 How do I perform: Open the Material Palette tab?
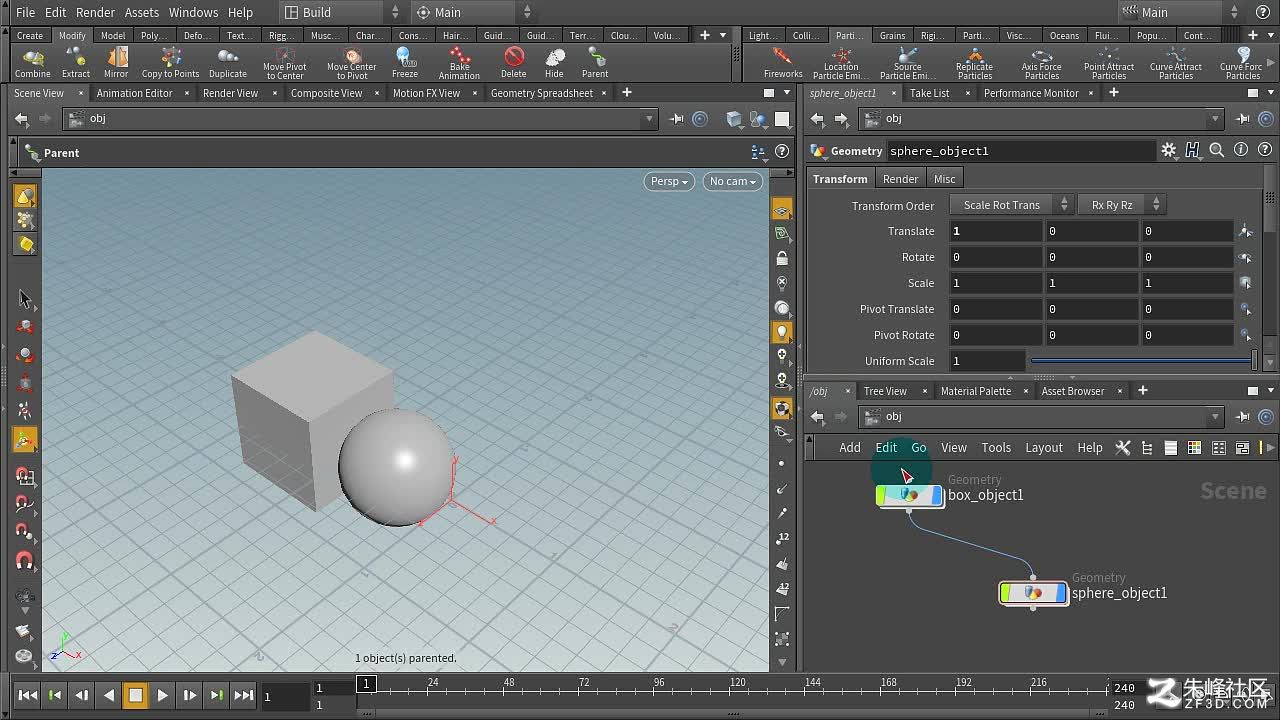pyautogui.click(x=975, y=391)
